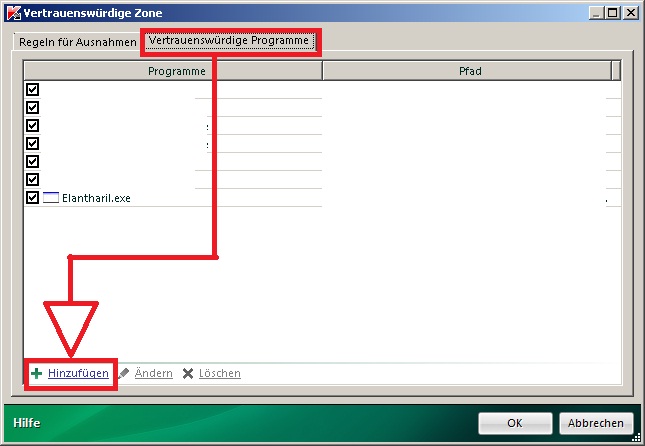Click the green plus icon beside Hinzufügen

[x=36, y=373]
